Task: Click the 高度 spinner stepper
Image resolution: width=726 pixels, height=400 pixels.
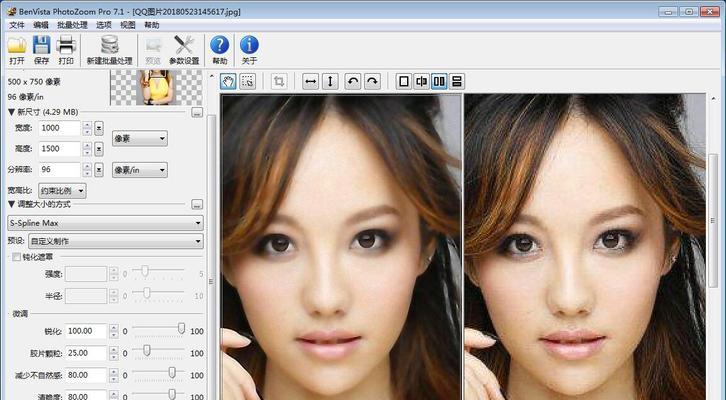Action: [87, 149]
